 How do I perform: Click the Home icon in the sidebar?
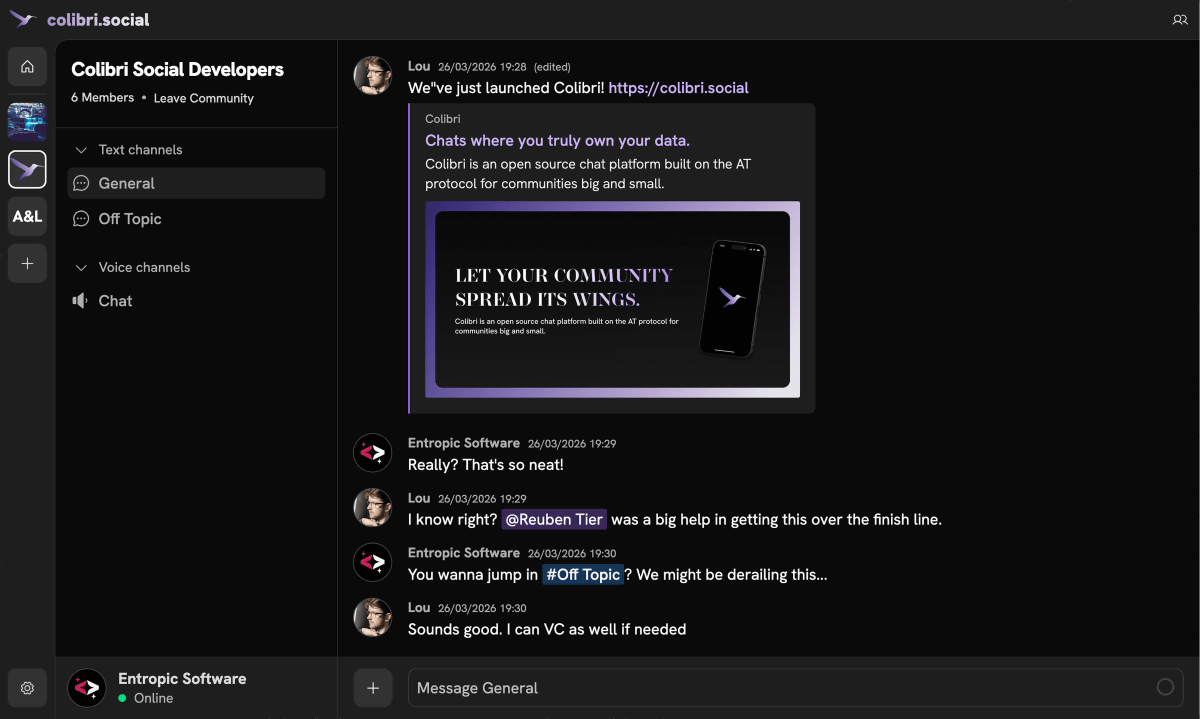coord(27,67)
